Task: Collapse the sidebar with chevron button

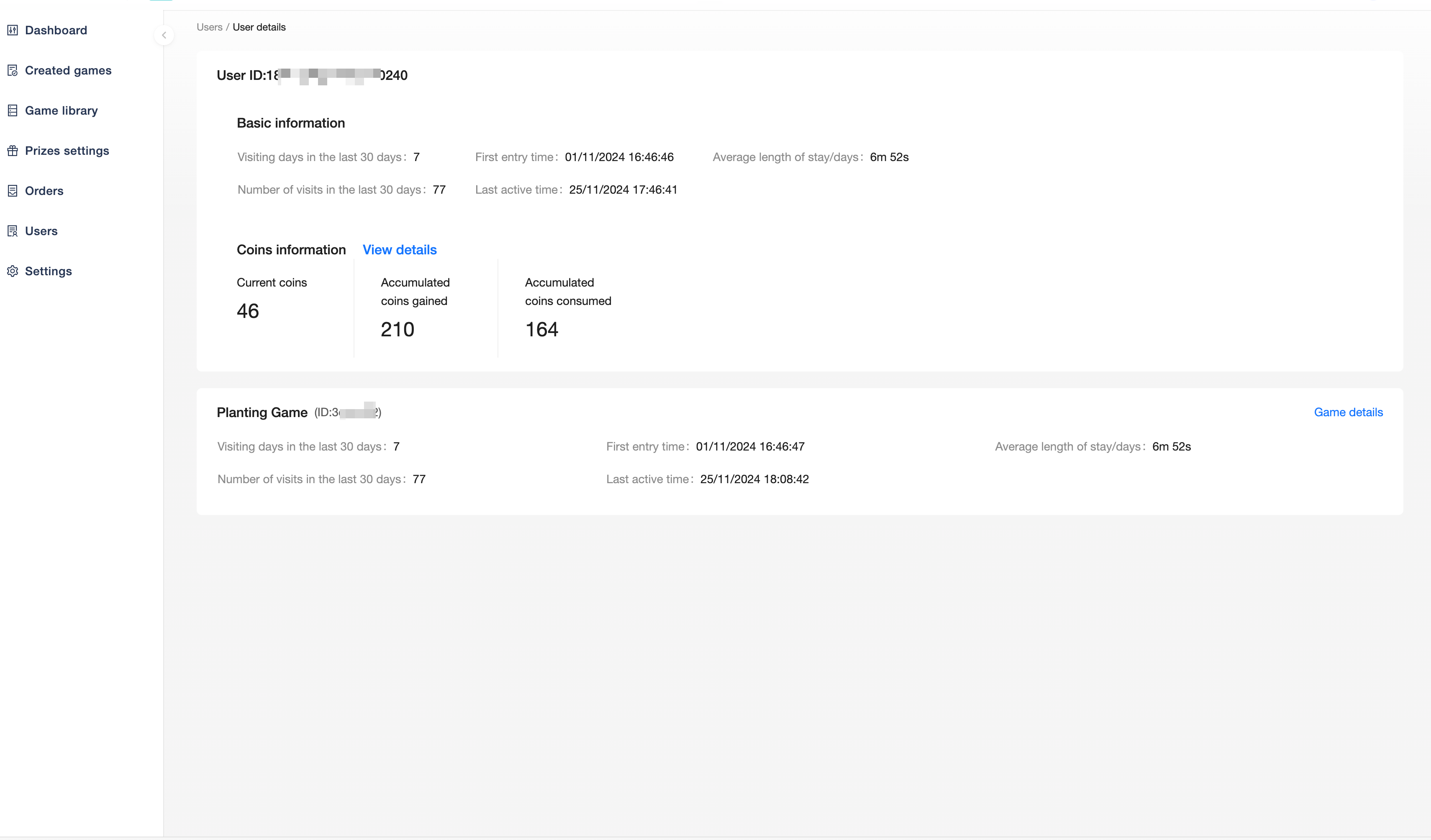Action: 164,35
